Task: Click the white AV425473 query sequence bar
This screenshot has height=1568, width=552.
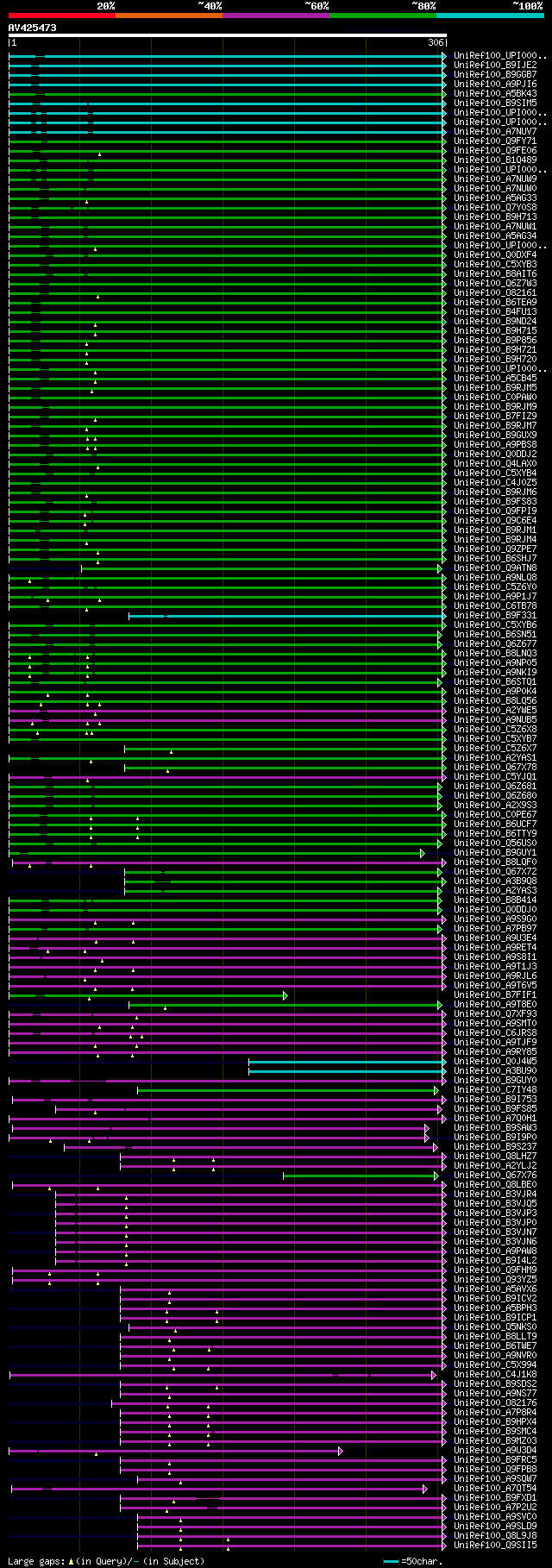Action: pyautogui.click(x=228, y=35)
